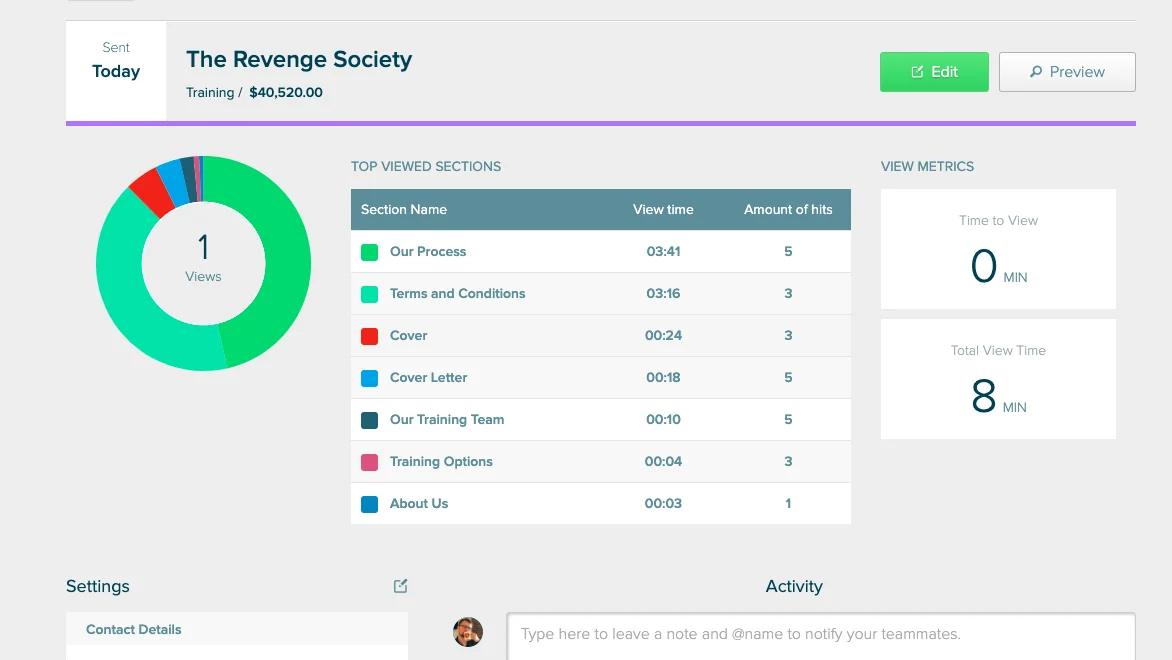Click the About Us blue swatch
This screenshot has width=1172, height=660.
pyautogui.click(x=369, y=504)
